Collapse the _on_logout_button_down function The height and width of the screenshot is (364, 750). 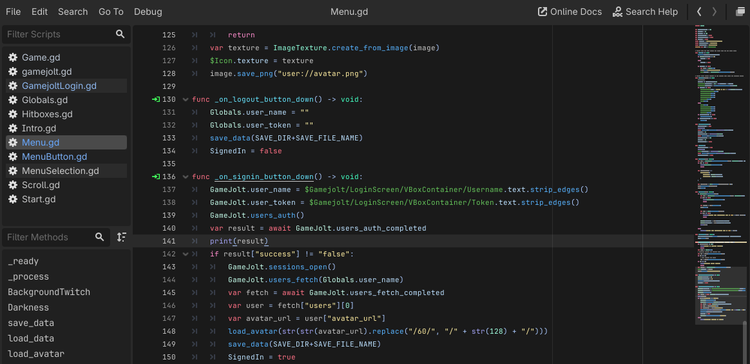tap(186, 99)
